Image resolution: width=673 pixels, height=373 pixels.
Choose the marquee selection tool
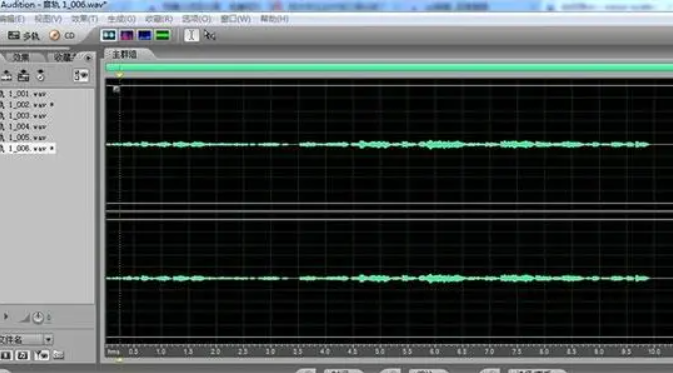point(209,35)
